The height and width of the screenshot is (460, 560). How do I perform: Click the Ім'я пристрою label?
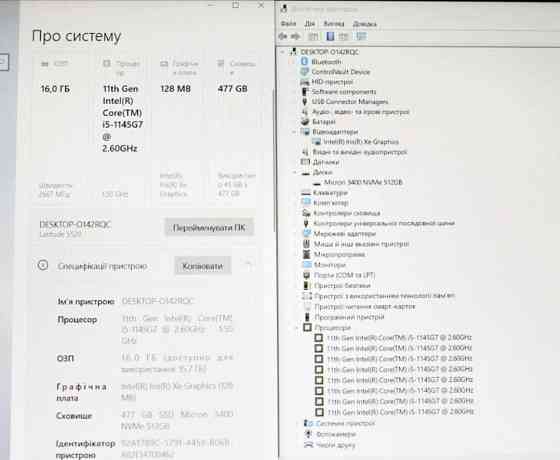coord(86,301)
